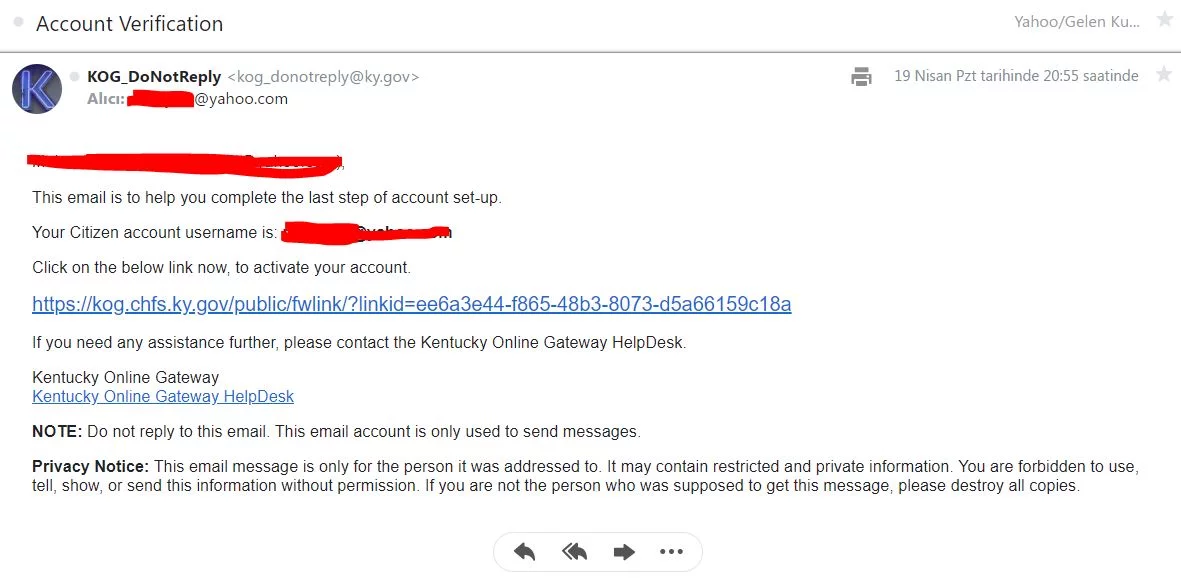
Task: Click the Account Verification subject title
Action: coord(130,23)
